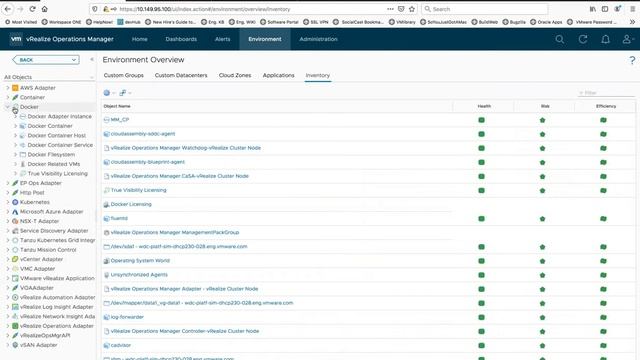Open the Alerts menu

pyautogui.click(x=222, y=39)
